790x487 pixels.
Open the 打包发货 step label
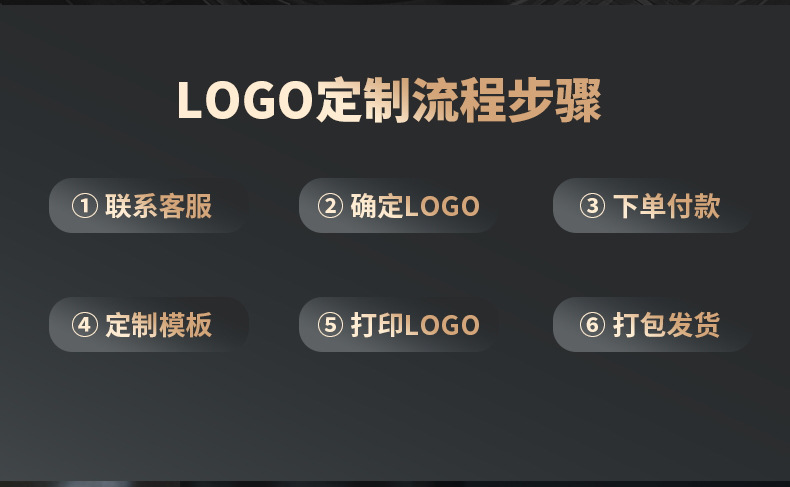click(x=667, y=325)
